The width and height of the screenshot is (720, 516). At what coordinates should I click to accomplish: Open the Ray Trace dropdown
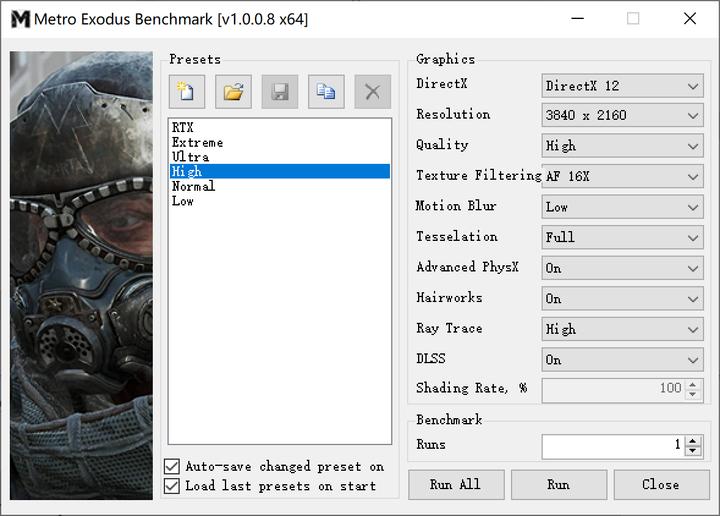622,329
